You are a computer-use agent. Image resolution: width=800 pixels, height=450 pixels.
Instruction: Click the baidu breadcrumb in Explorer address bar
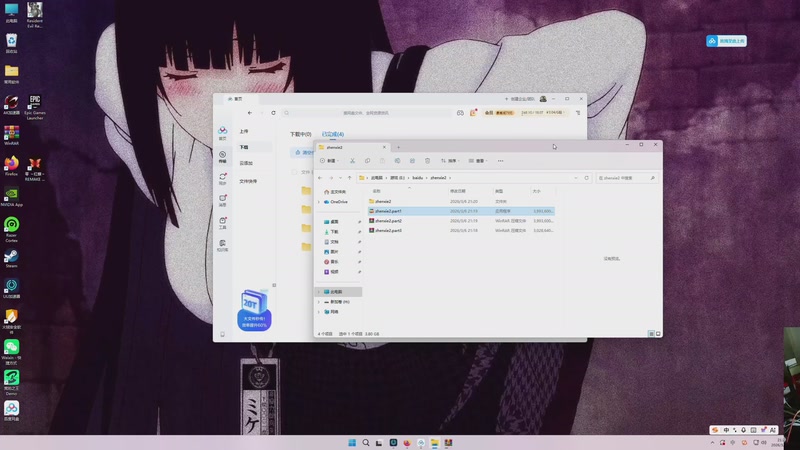point(417,178)
